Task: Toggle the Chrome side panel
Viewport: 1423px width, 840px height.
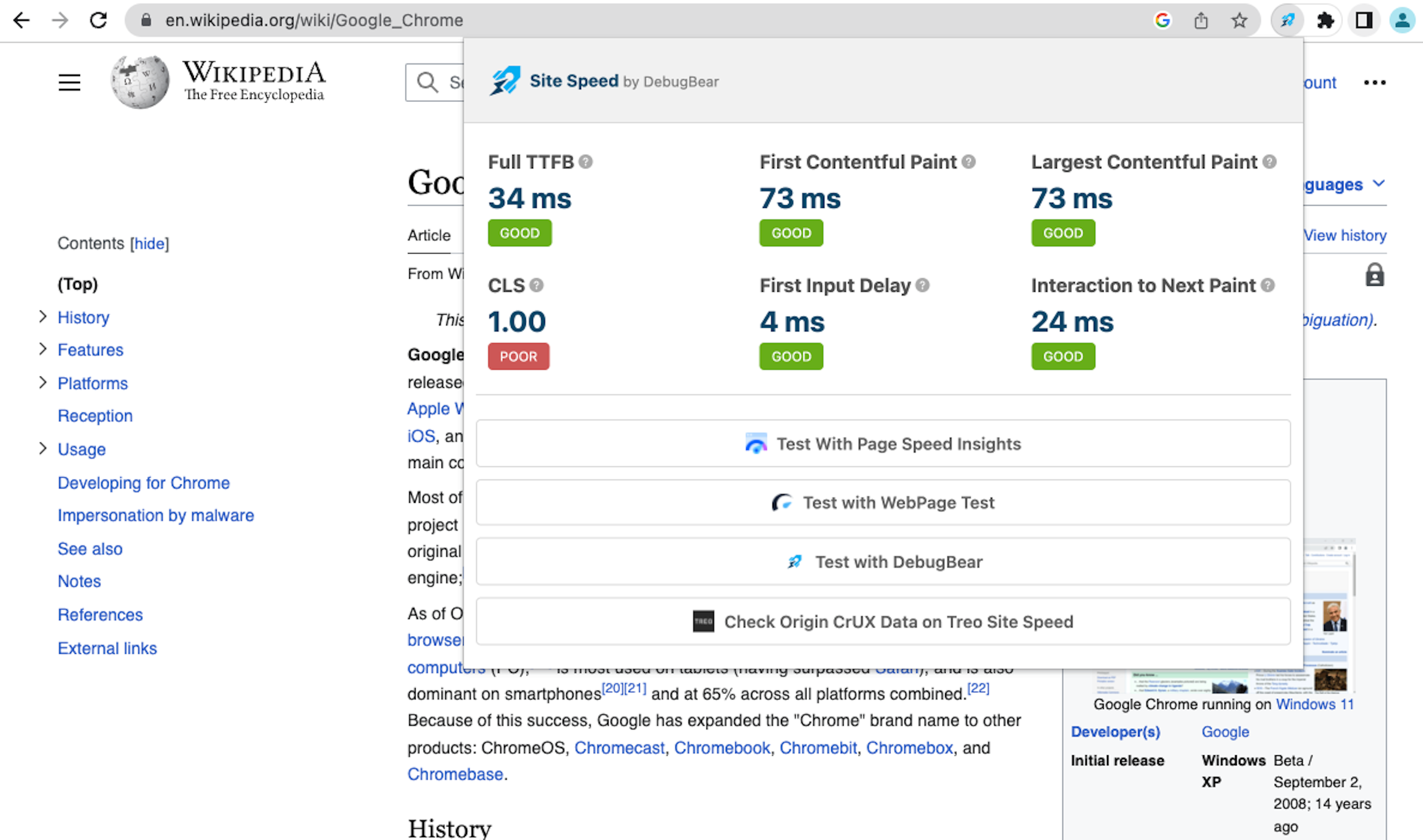Action: [x=1364, y=20]
